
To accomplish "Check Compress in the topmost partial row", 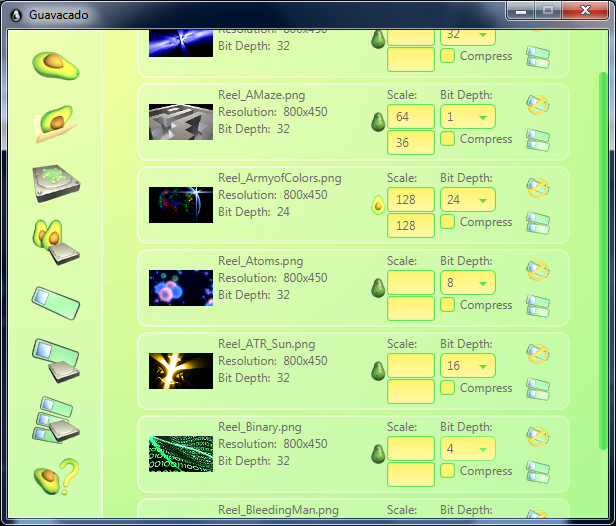I will pyautogui.click(x=447, y=56).
